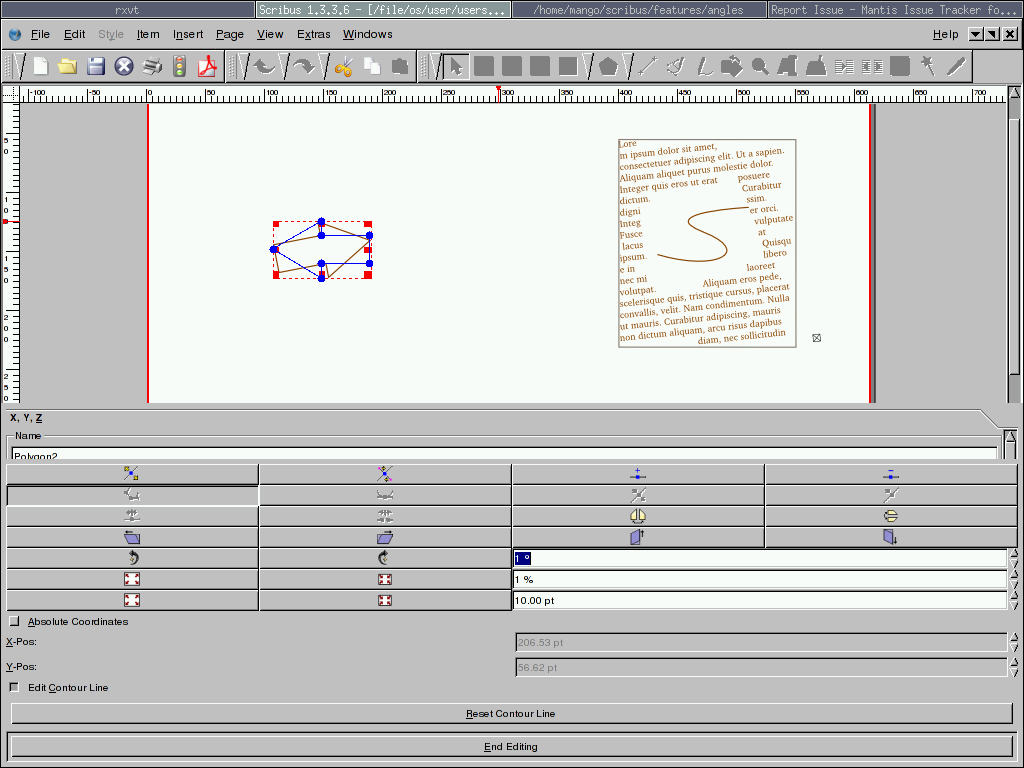Image resolution: width=1024 pixels, height=768 pixels.
Task: Click the 1 % scale input field
Action: [x=758, y=579]
